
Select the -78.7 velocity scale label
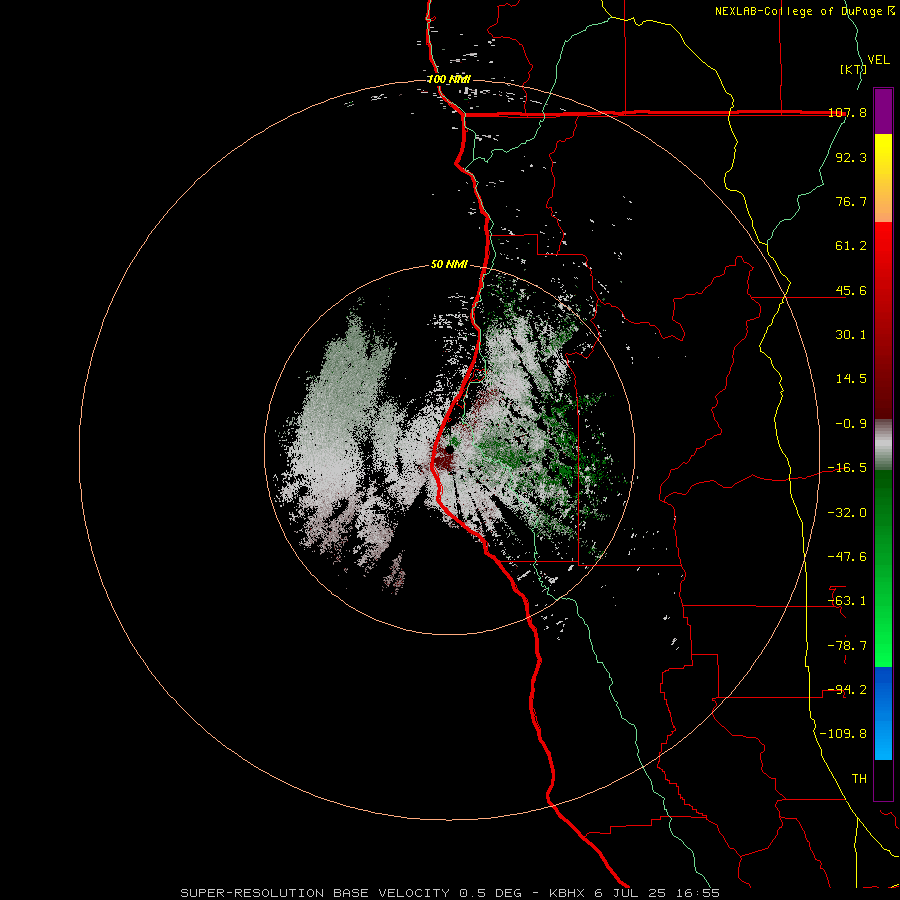tap(847, 645)
